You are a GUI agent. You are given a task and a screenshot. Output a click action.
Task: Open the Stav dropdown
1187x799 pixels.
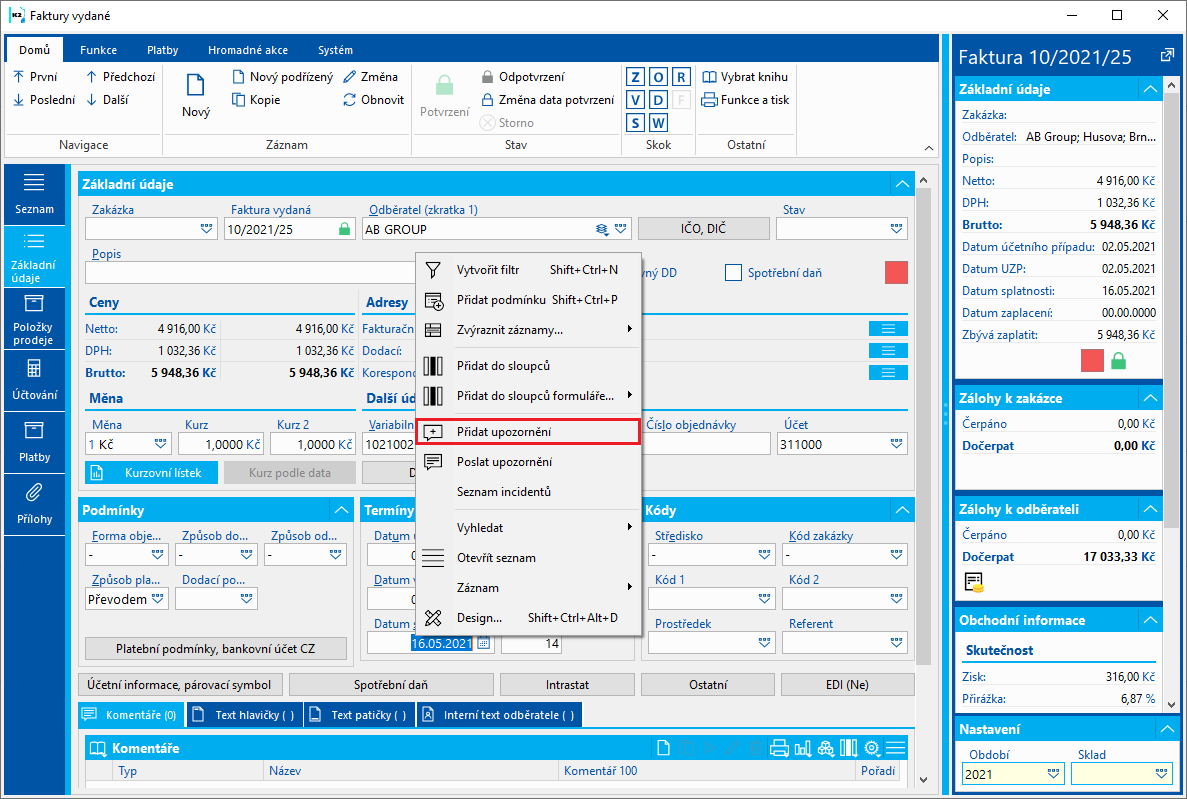tap(897, 229)
